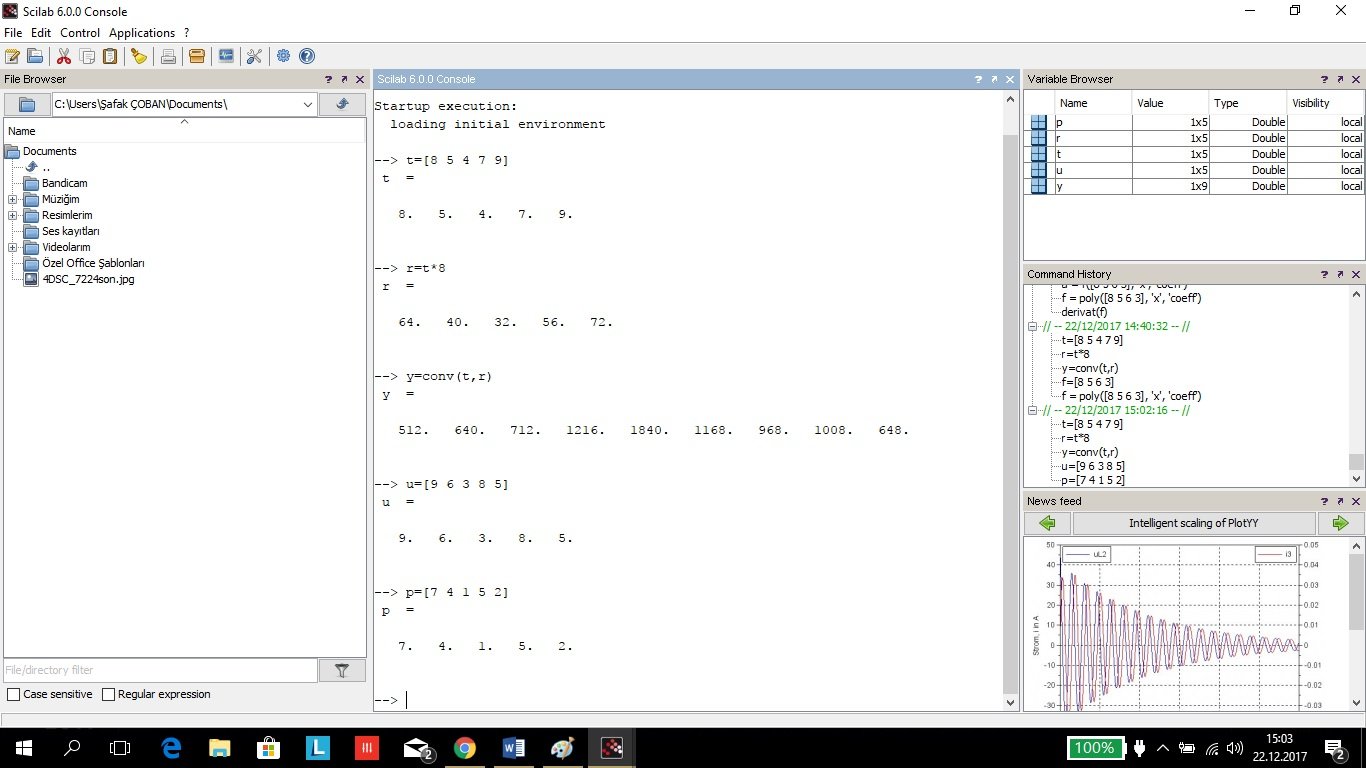The width and height of the screenshot is (1366, 768).
Task: Go to parent directory arrow button
Action: click(x=342, y=104)
